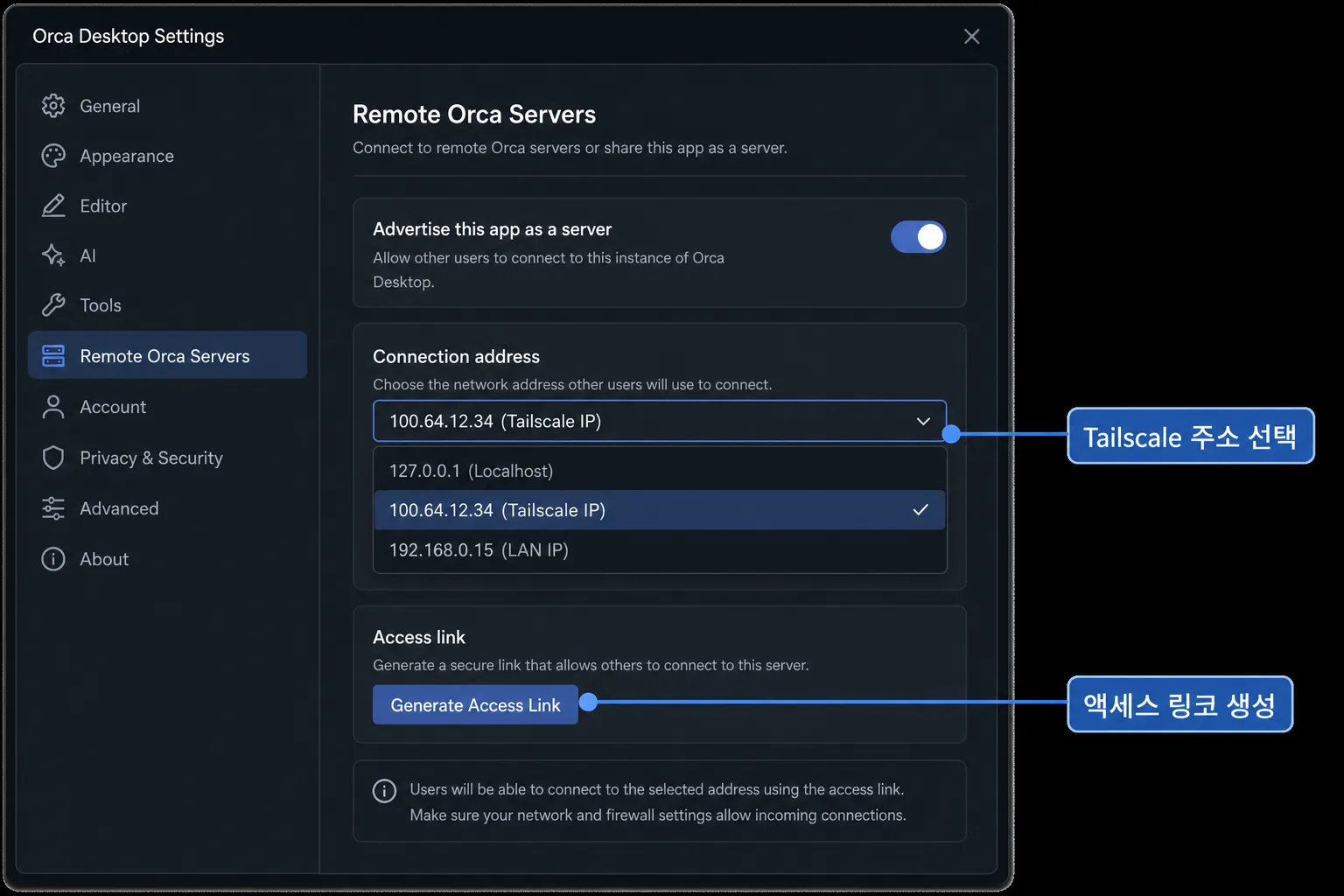The height and width of the screenshot is (896, 1344).
Task: Click the About info icon
Action: coord(53,559)
